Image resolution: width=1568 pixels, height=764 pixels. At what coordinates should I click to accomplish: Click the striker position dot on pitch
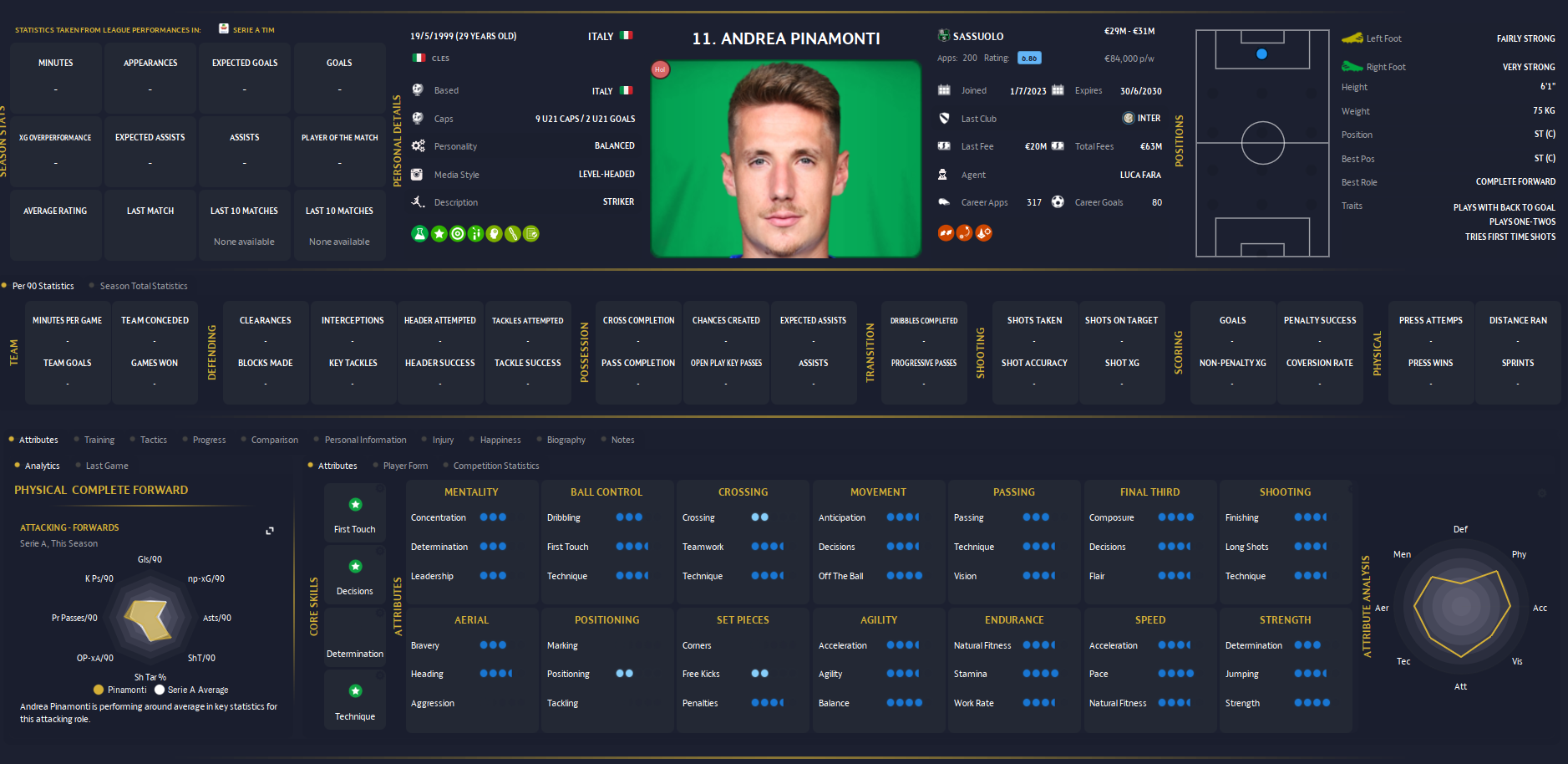[x=1262, y=53]
